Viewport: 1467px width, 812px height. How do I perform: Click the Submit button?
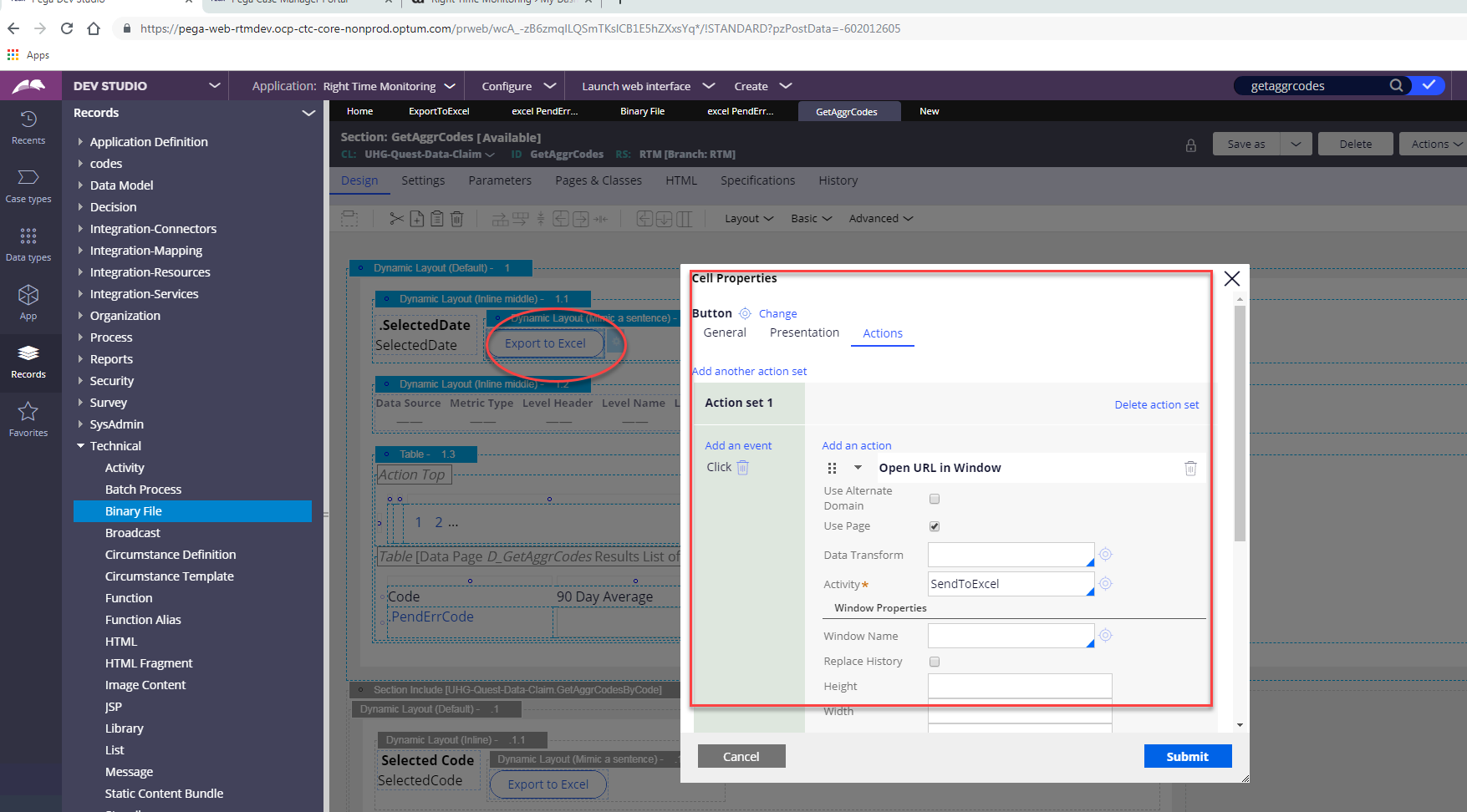pyautogui.click(x=1187, y=756)
